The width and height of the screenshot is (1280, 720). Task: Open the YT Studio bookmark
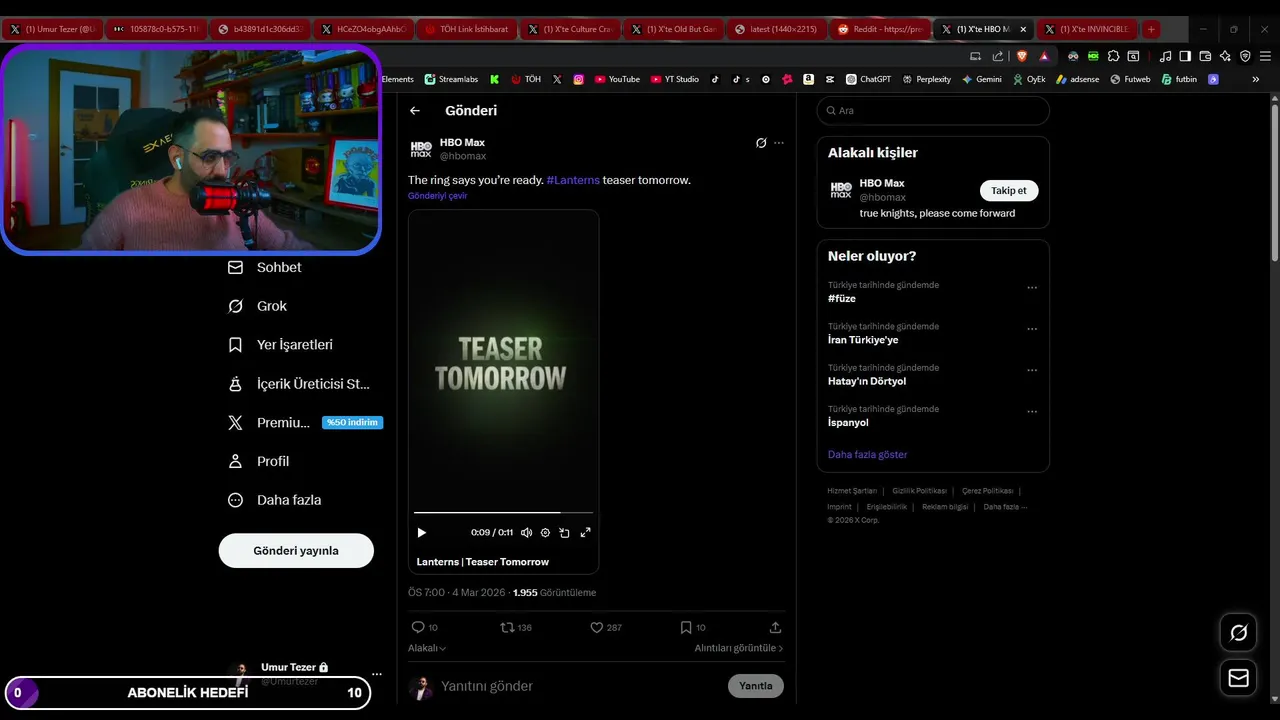coord(675,79)
